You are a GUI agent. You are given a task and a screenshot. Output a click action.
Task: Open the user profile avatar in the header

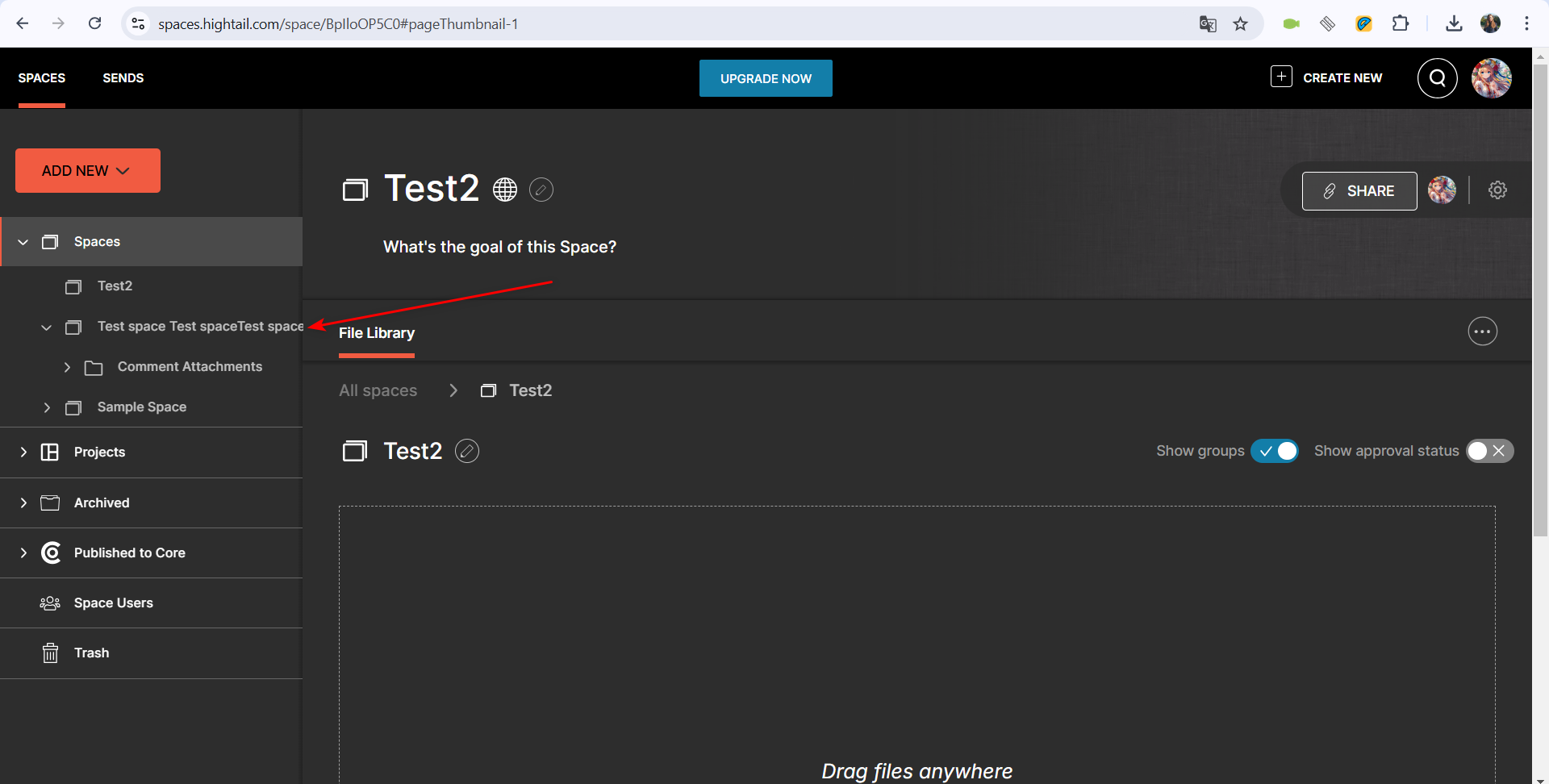point(1491,78)
